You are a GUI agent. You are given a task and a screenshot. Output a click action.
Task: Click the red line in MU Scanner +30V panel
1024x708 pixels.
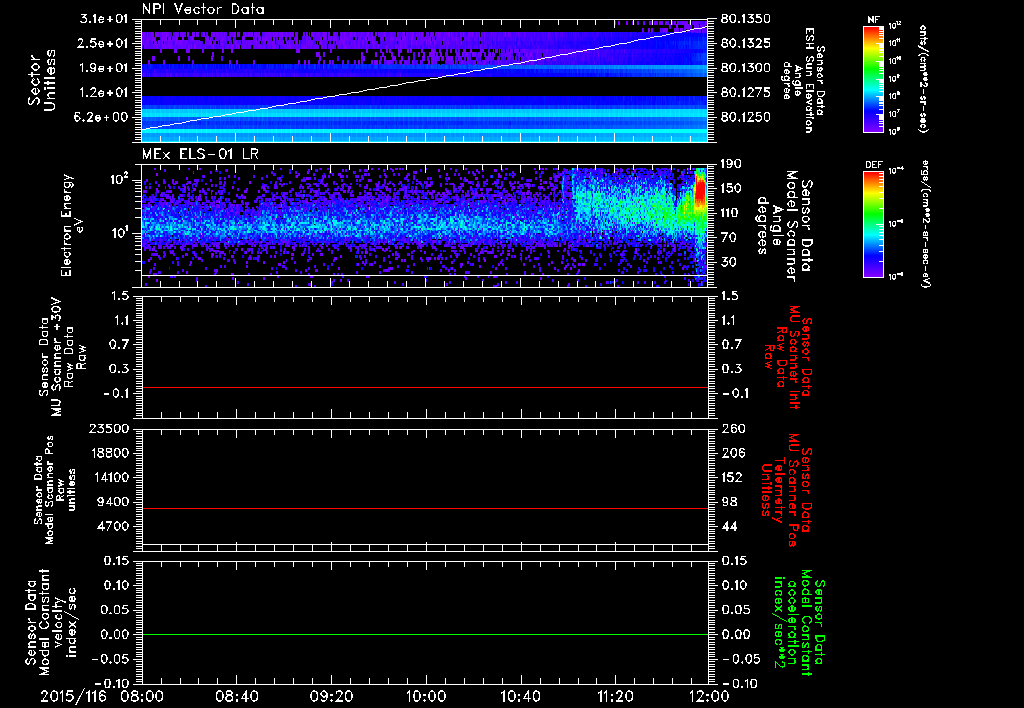[x=424, y=387]
